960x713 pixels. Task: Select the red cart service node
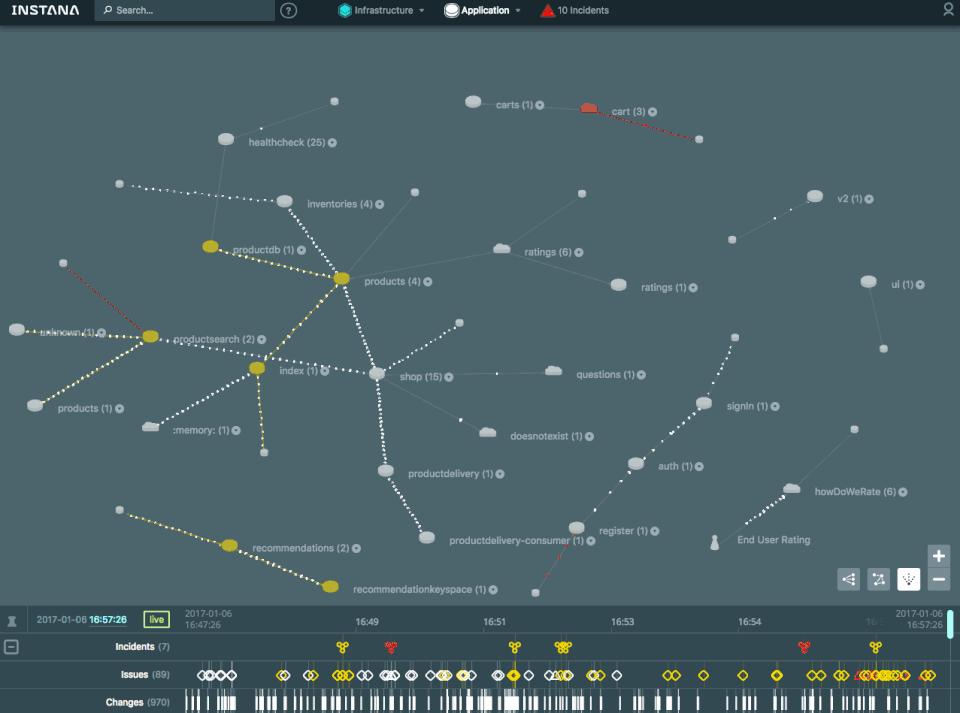click(588, 108)
